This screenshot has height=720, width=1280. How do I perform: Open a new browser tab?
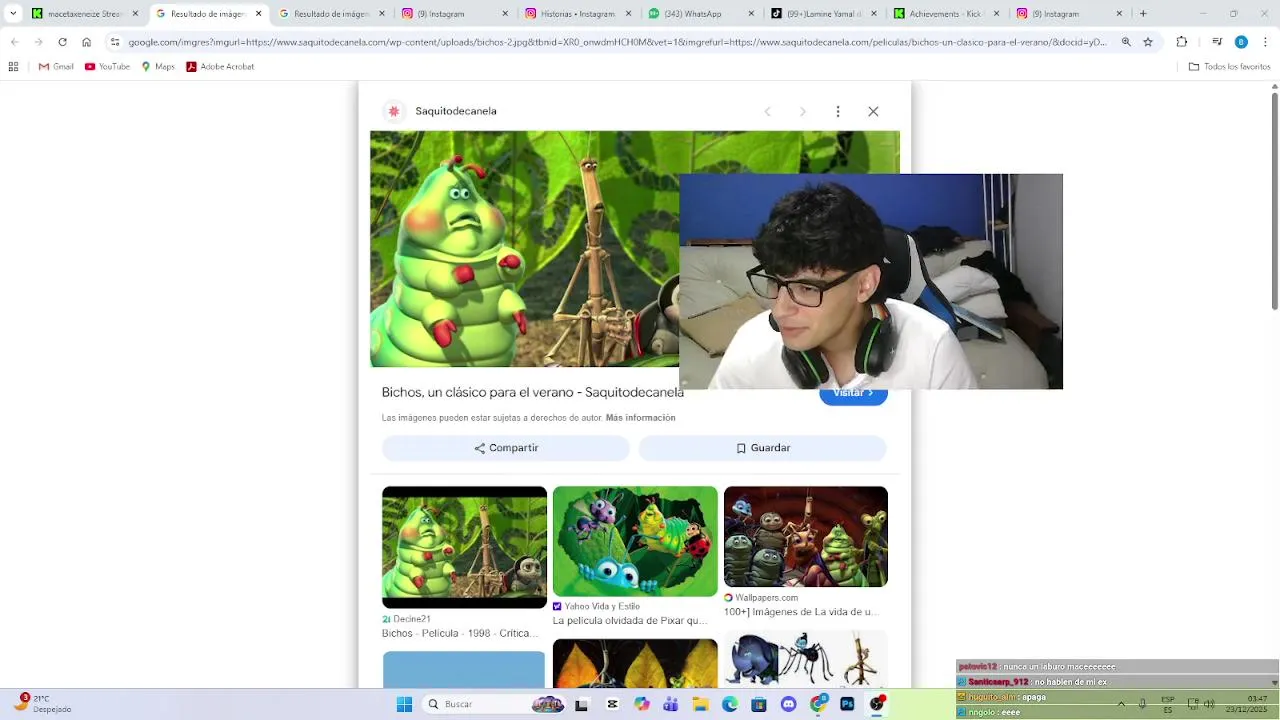1143,14
